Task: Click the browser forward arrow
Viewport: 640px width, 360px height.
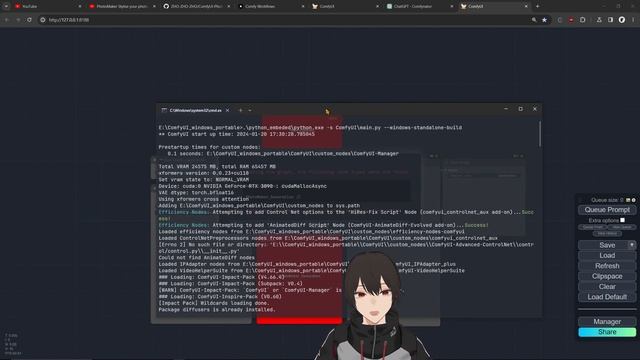Action: (18, 20)
